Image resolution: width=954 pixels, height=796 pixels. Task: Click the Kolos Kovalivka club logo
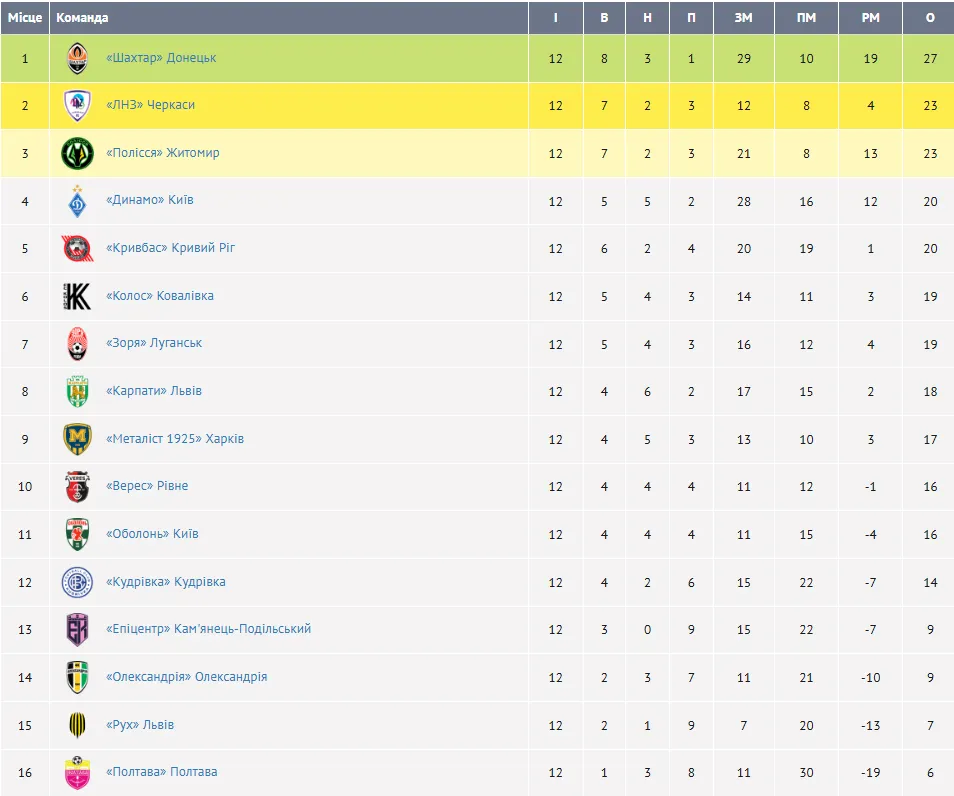77,296
